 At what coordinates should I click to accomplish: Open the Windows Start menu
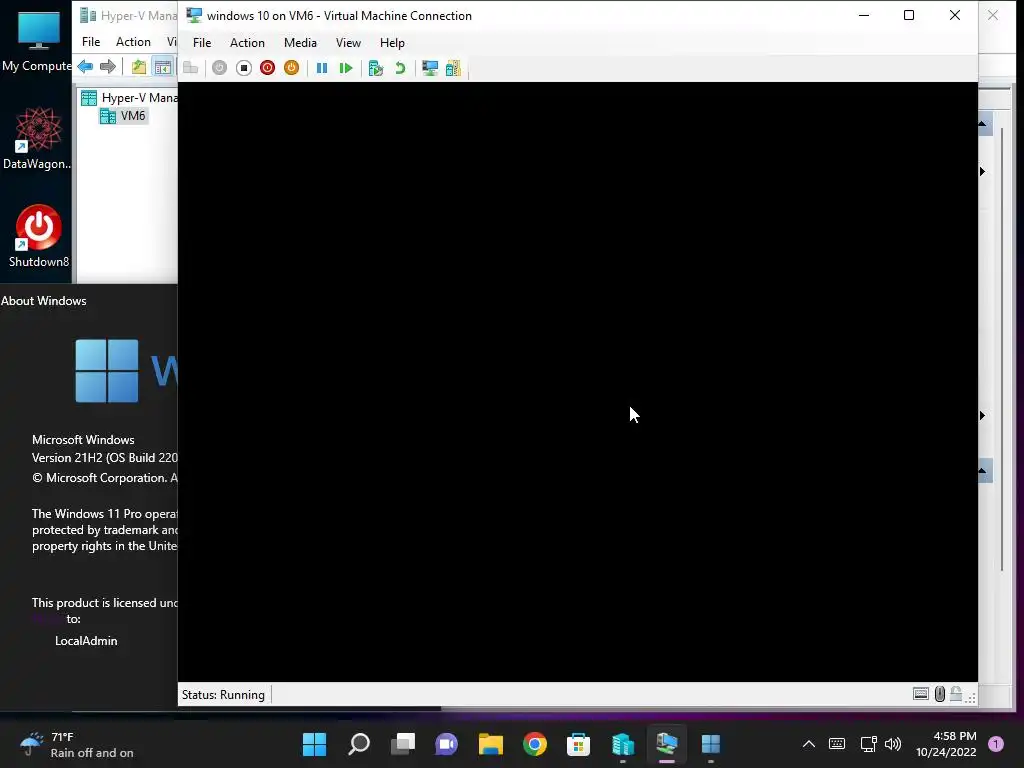coord(314,744)
